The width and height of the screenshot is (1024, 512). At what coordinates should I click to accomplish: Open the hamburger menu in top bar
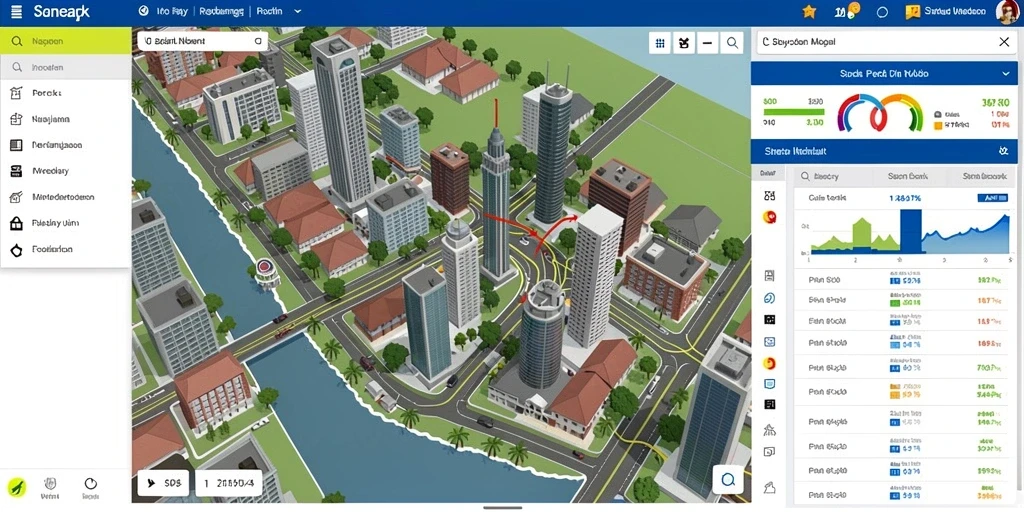[x=16, y=12]
